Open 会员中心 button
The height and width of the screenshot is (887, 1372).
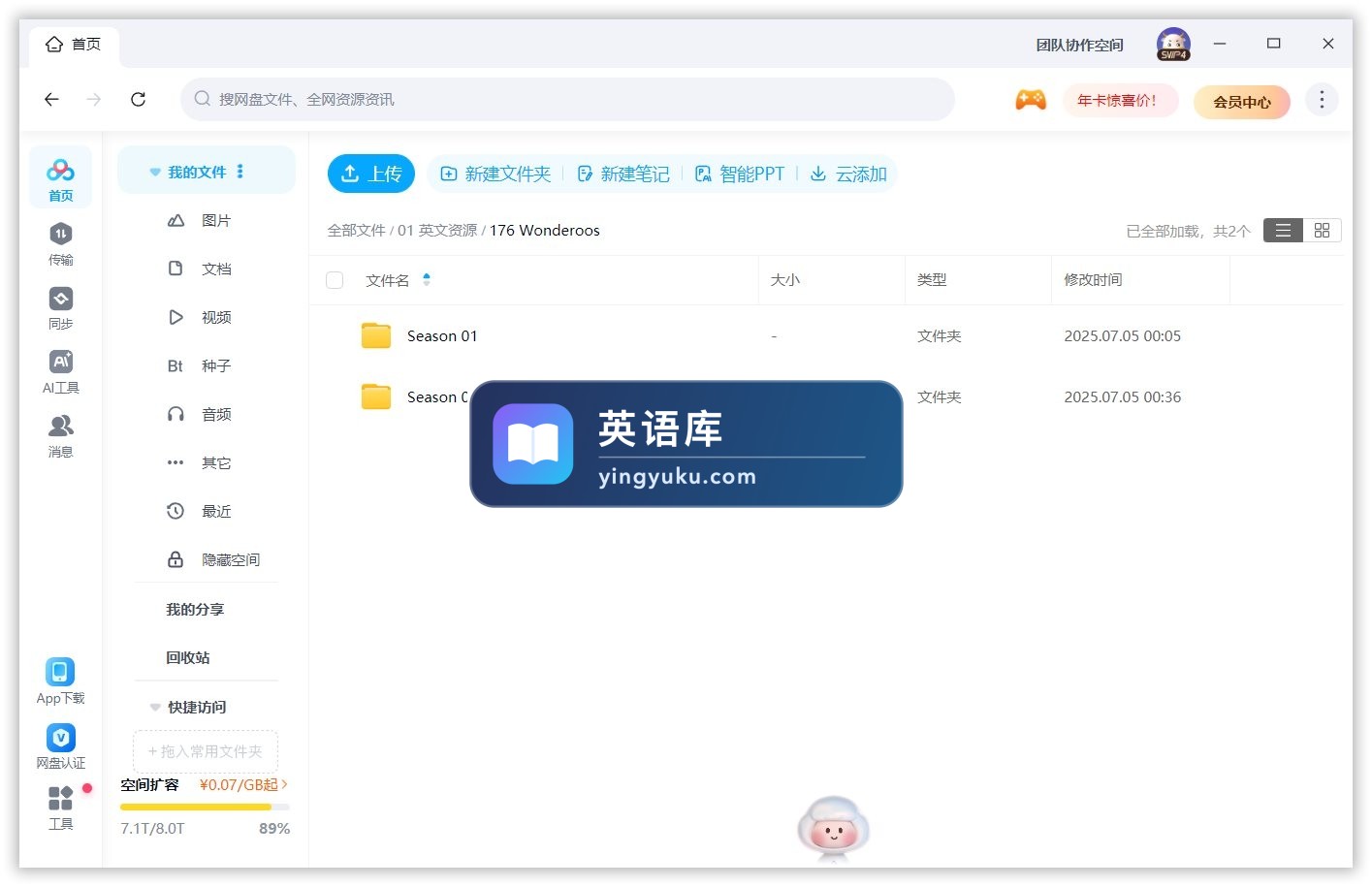(1242, 102)
